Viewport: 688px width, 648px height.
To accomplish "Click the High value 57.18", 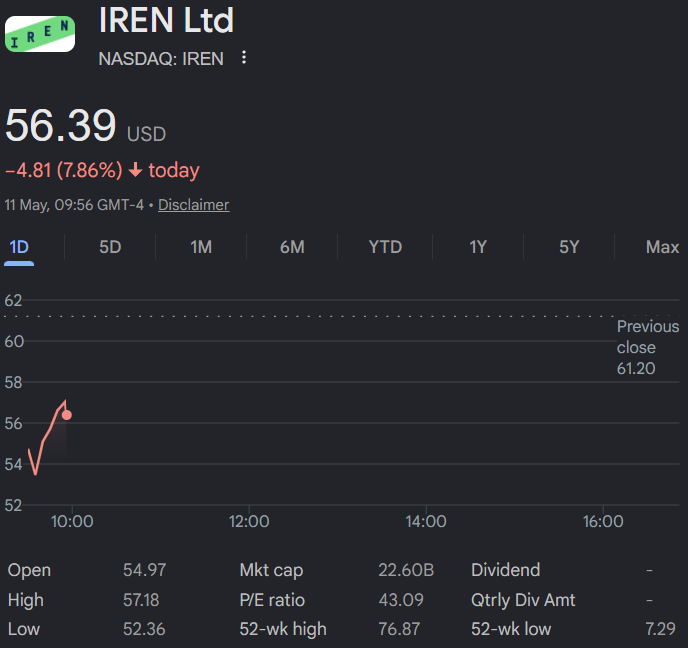I will click(x=141, y=600).
